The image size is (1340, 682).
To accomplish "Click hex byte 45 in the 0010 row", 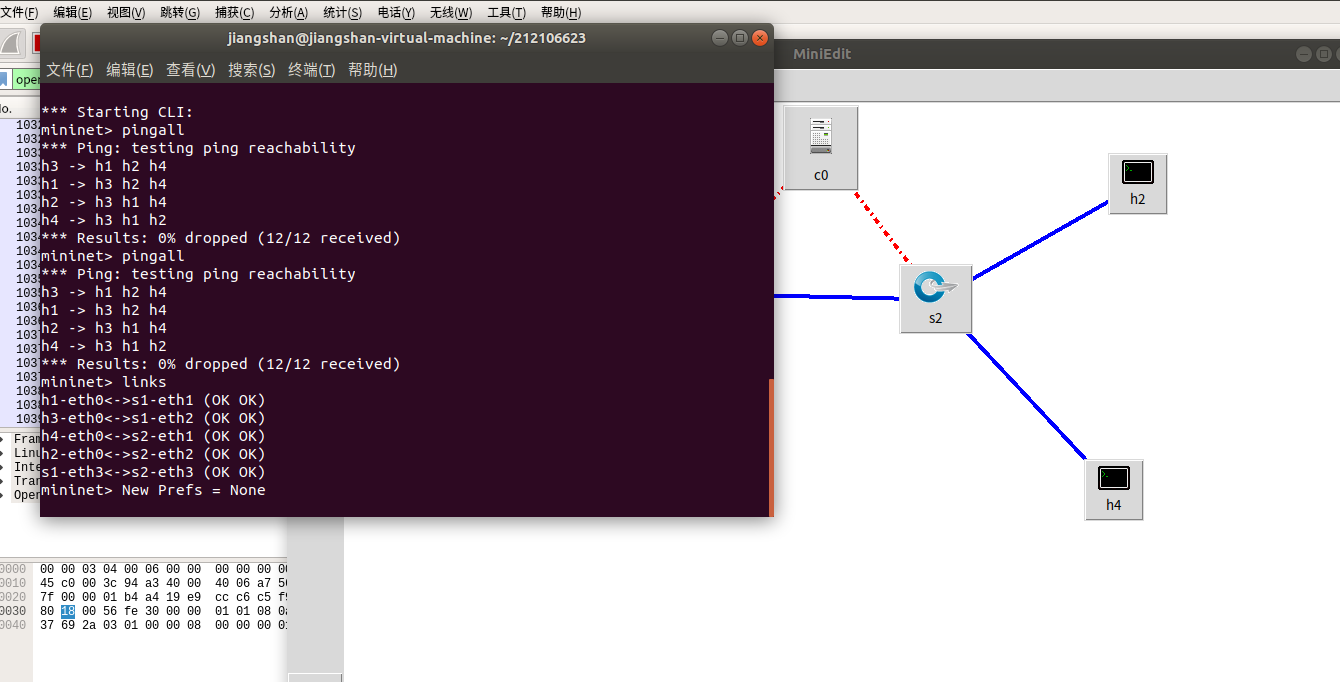I will pyautogui.click(x=47, y=583).
